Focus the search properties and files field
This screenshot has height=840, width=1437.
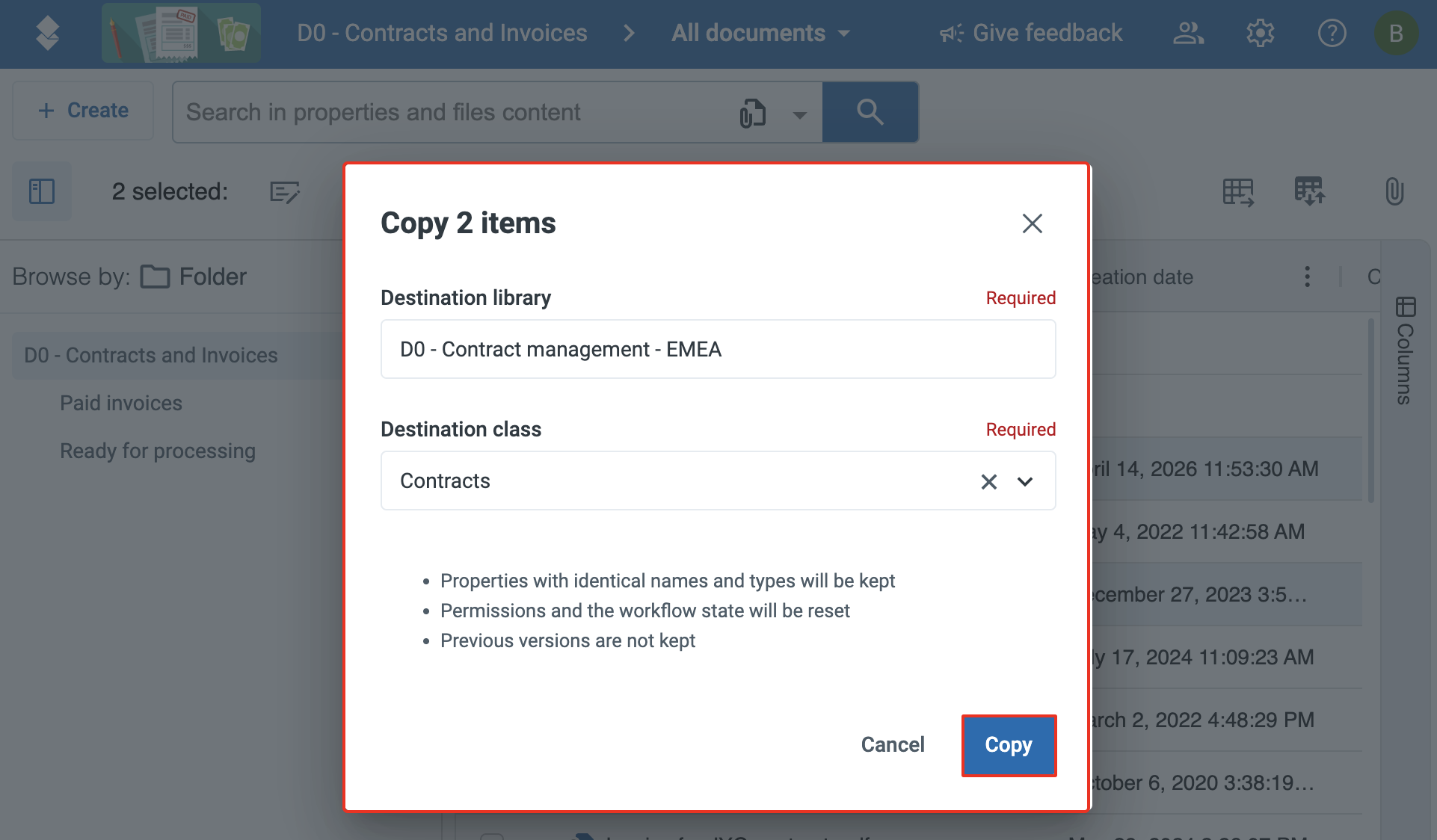click(x=449, y=112)
